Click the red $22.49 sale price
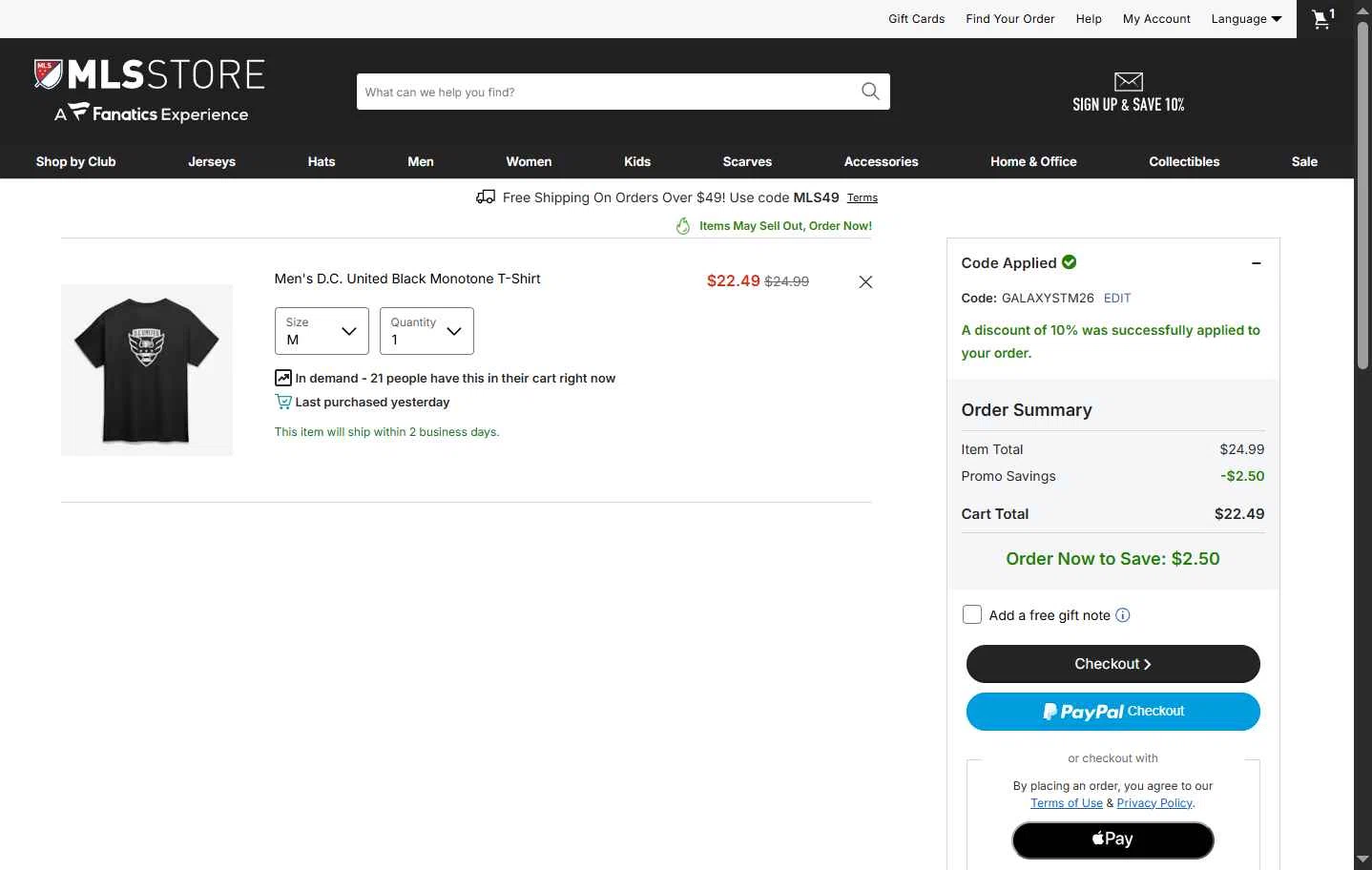The width and height of the screenshot is (1372, 870). pos(733,280)
